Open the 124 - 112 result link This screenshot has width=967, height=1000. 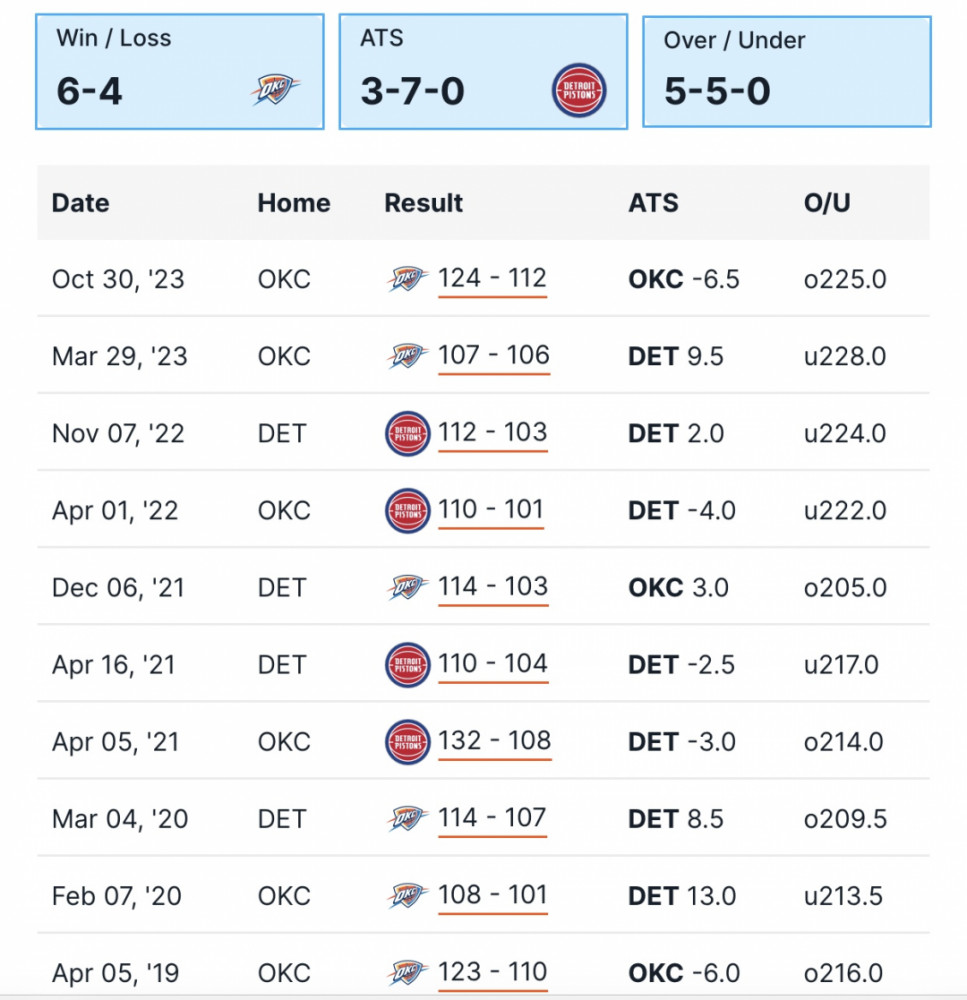click(x=492, y=279)
